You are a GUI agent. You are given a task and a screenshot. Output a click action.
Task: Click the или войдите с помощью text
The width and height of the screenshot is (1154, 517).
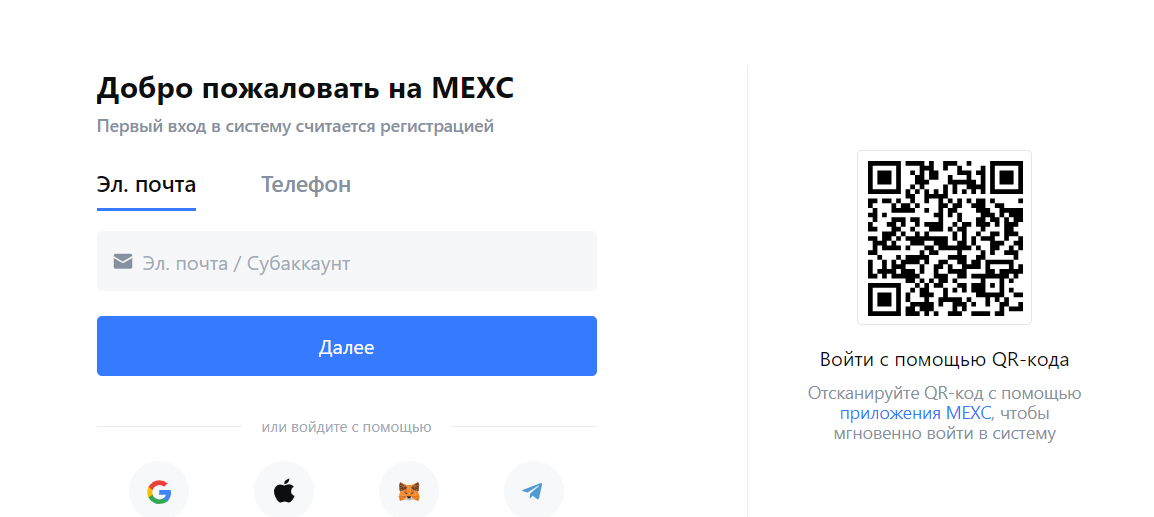tap(347, 427)
